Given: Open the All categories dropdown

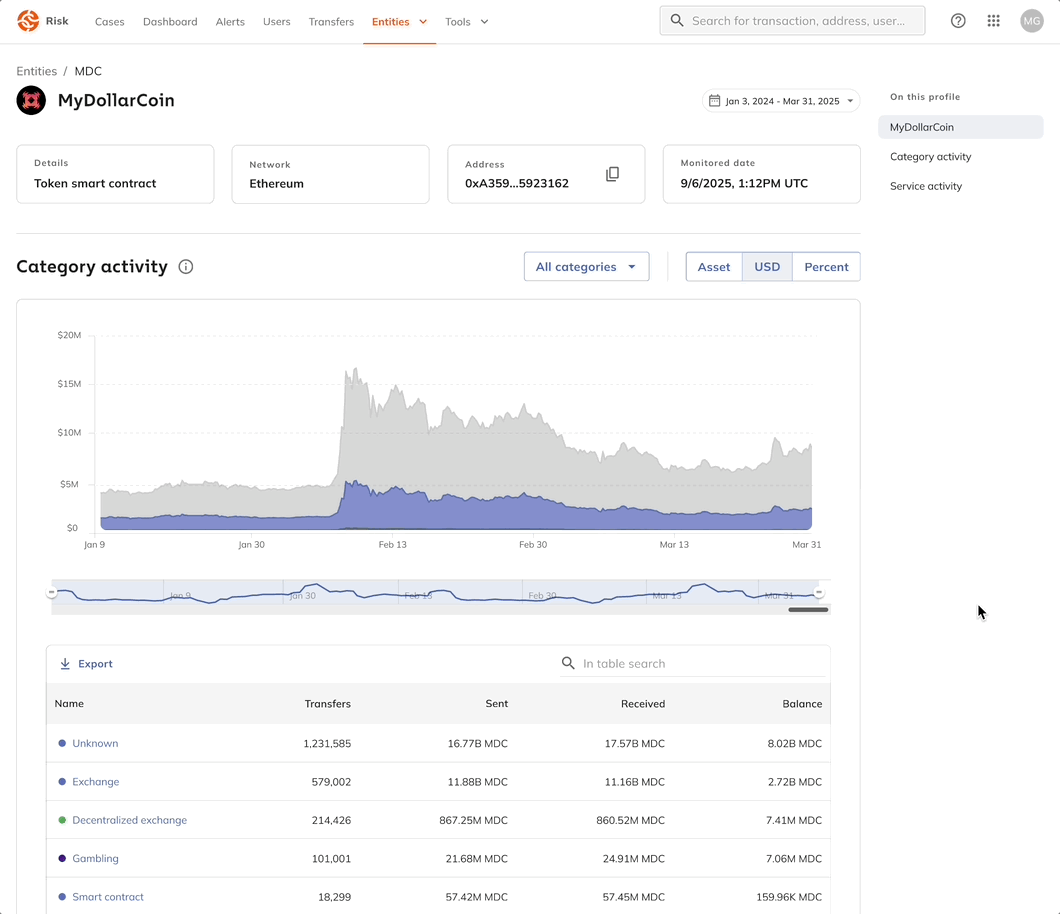Looking at the screenshot, I should pos(586,267).
